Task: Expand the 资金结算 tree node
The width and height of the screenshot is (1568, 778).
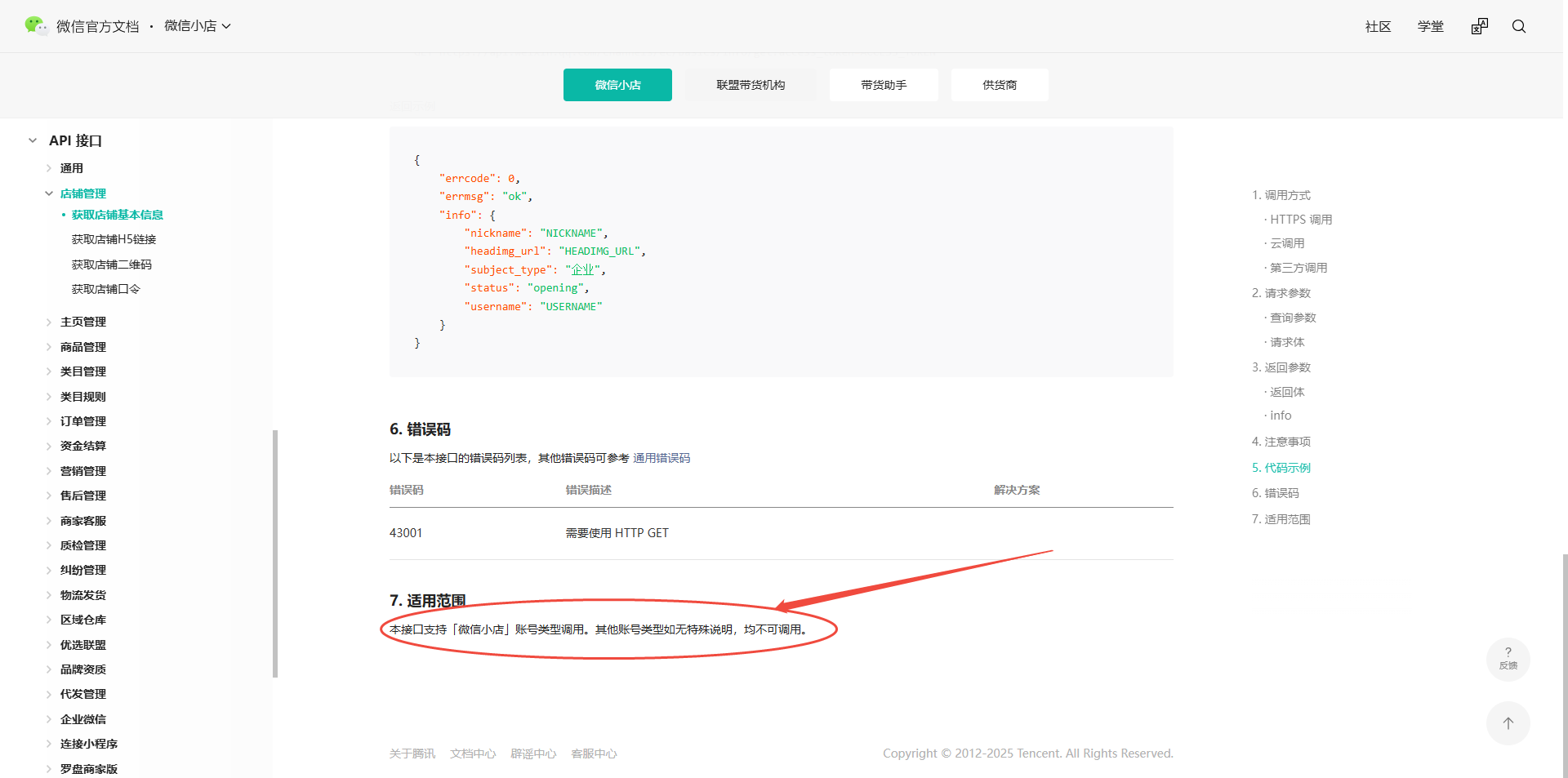Action: click(49, 446)
